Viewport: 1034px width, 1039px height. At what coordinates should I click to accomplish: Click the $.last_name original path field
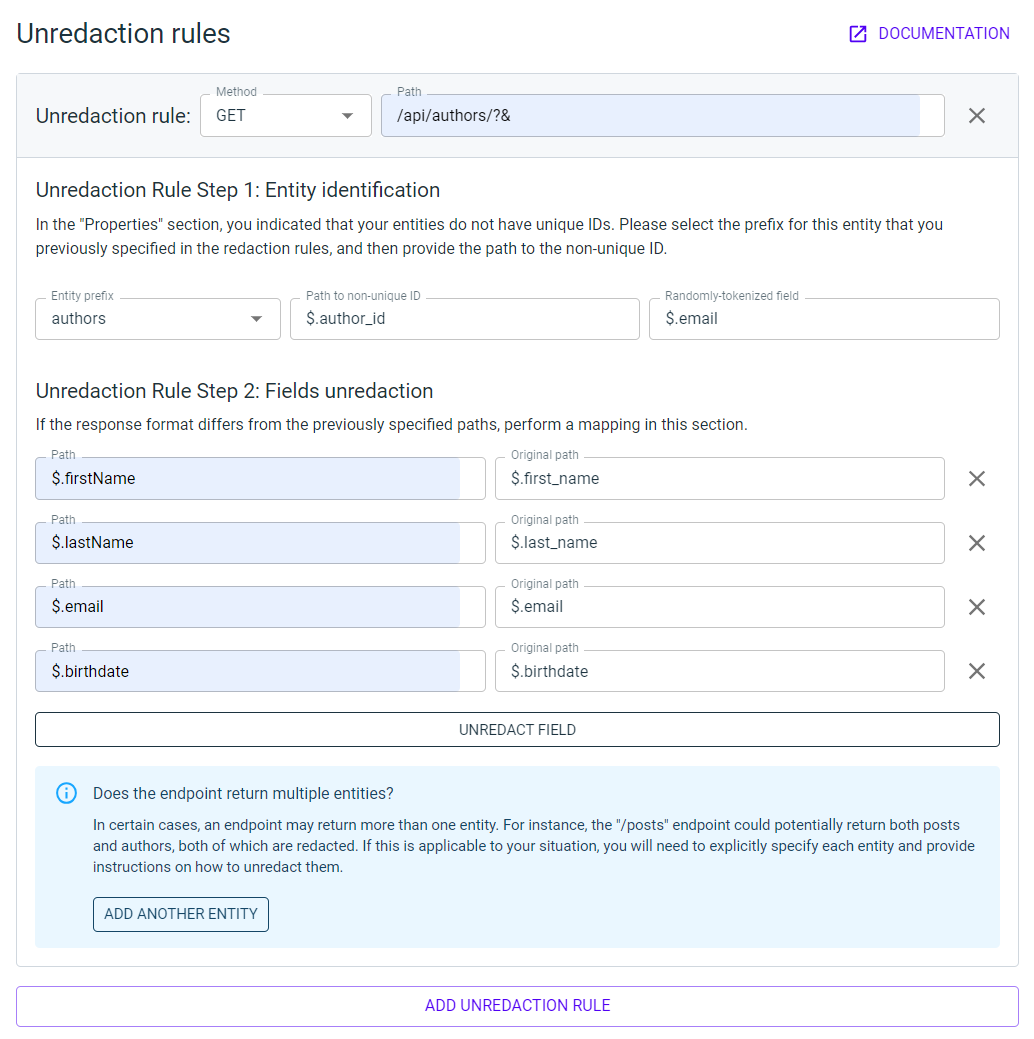pos(719,543)
